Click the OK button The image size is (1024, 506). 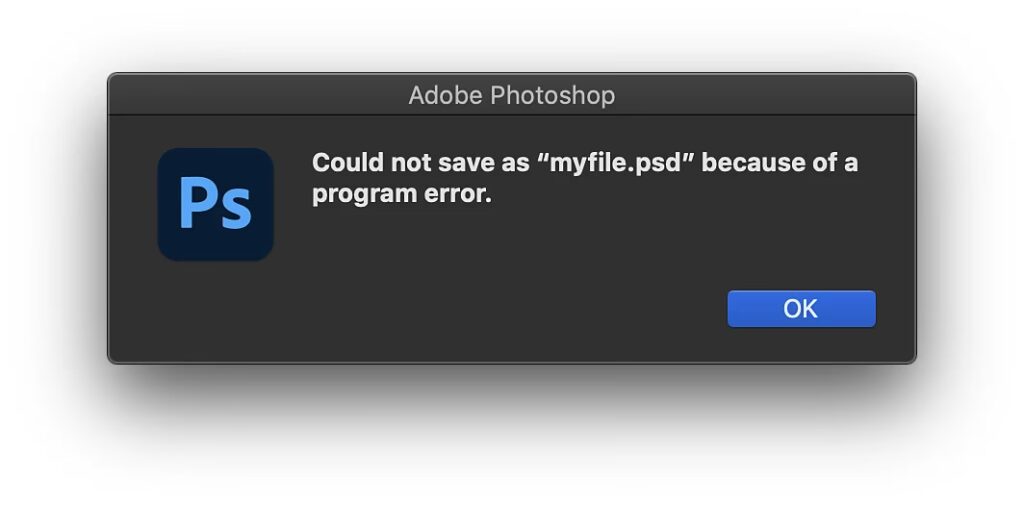point(801,309)
